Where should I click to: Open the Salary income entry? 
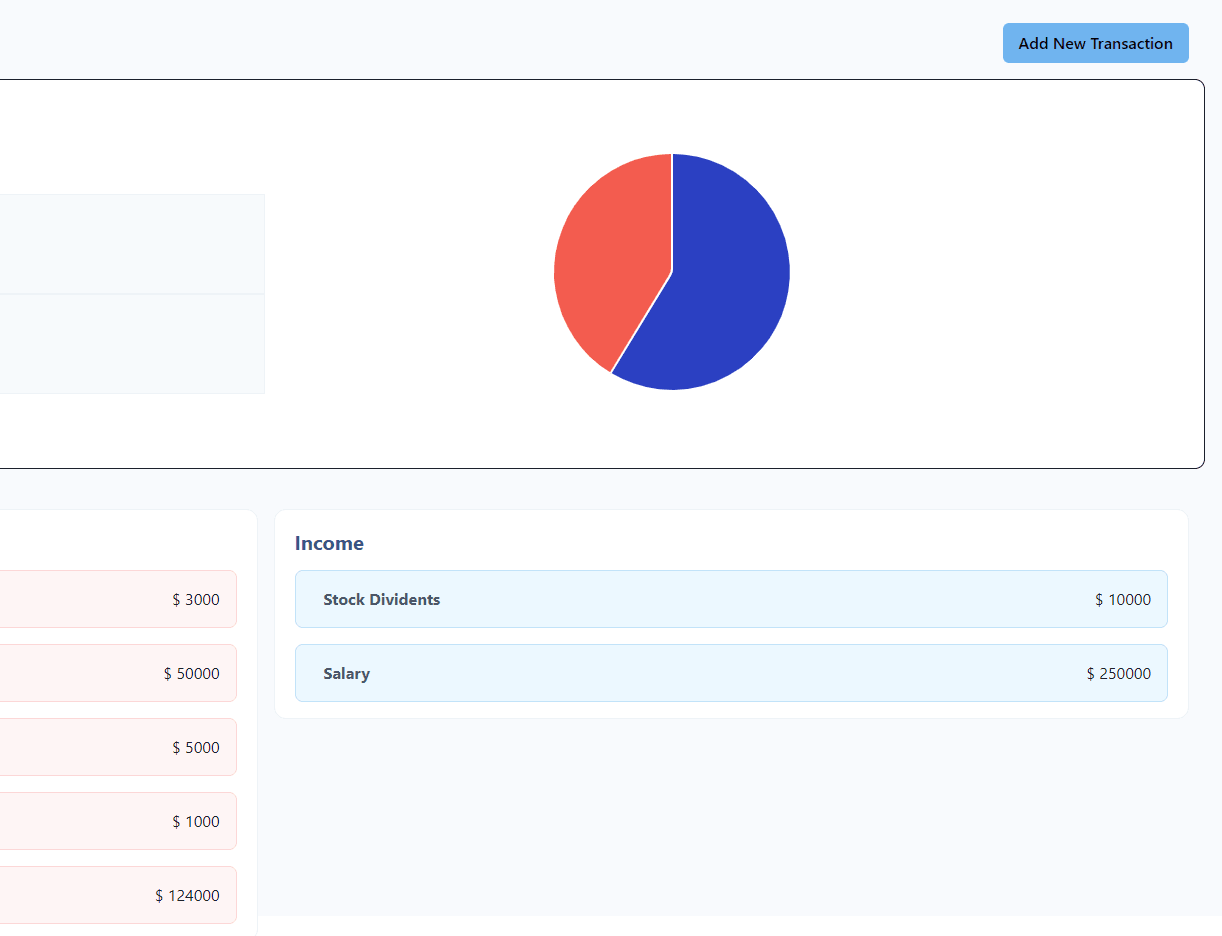click(x=731, y=673)
